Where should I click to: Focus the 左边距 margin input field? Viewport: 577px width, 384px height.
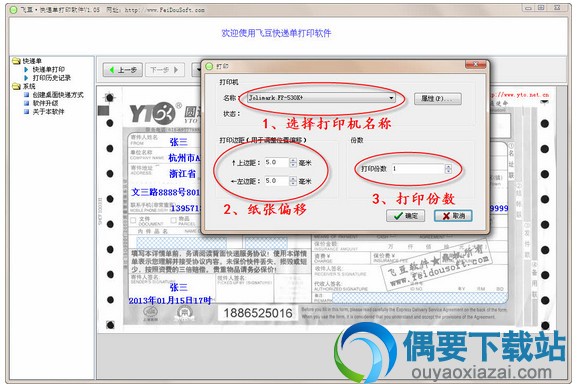277,181
